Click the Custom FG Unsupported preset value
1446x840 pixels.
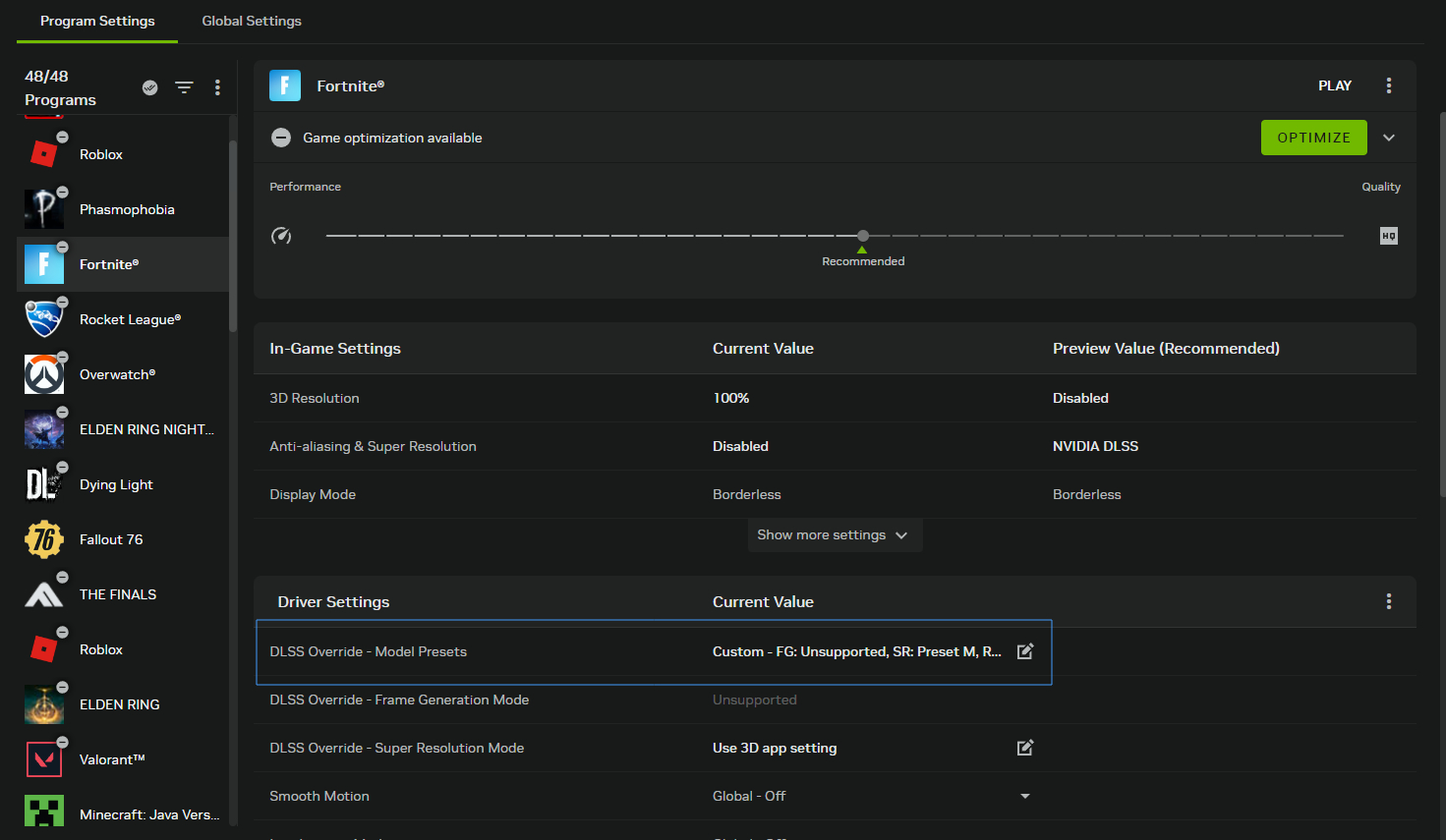[x=857, y=651]
